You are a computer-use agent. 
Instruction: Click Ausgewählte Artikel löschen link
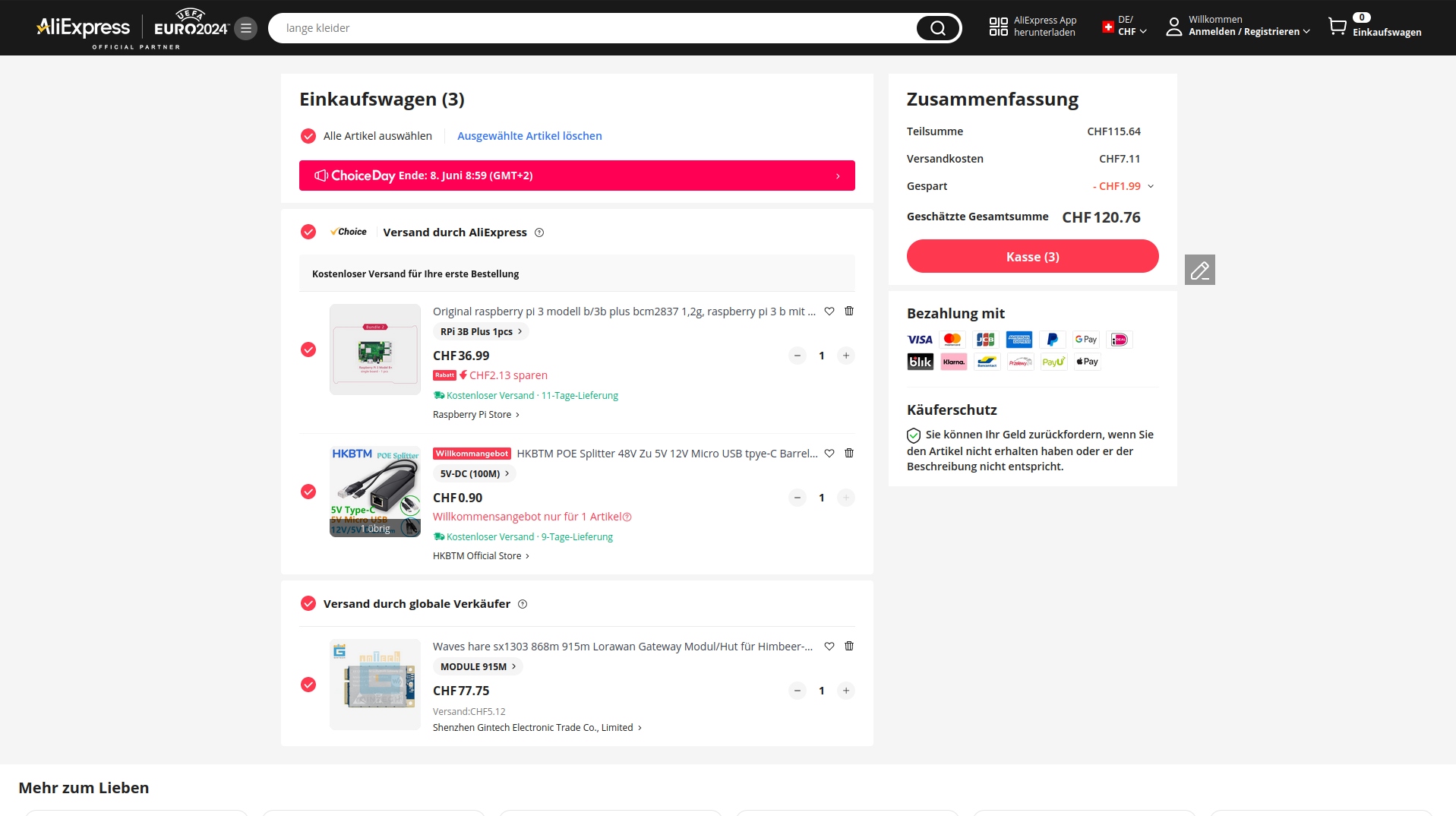coord(529,136)
